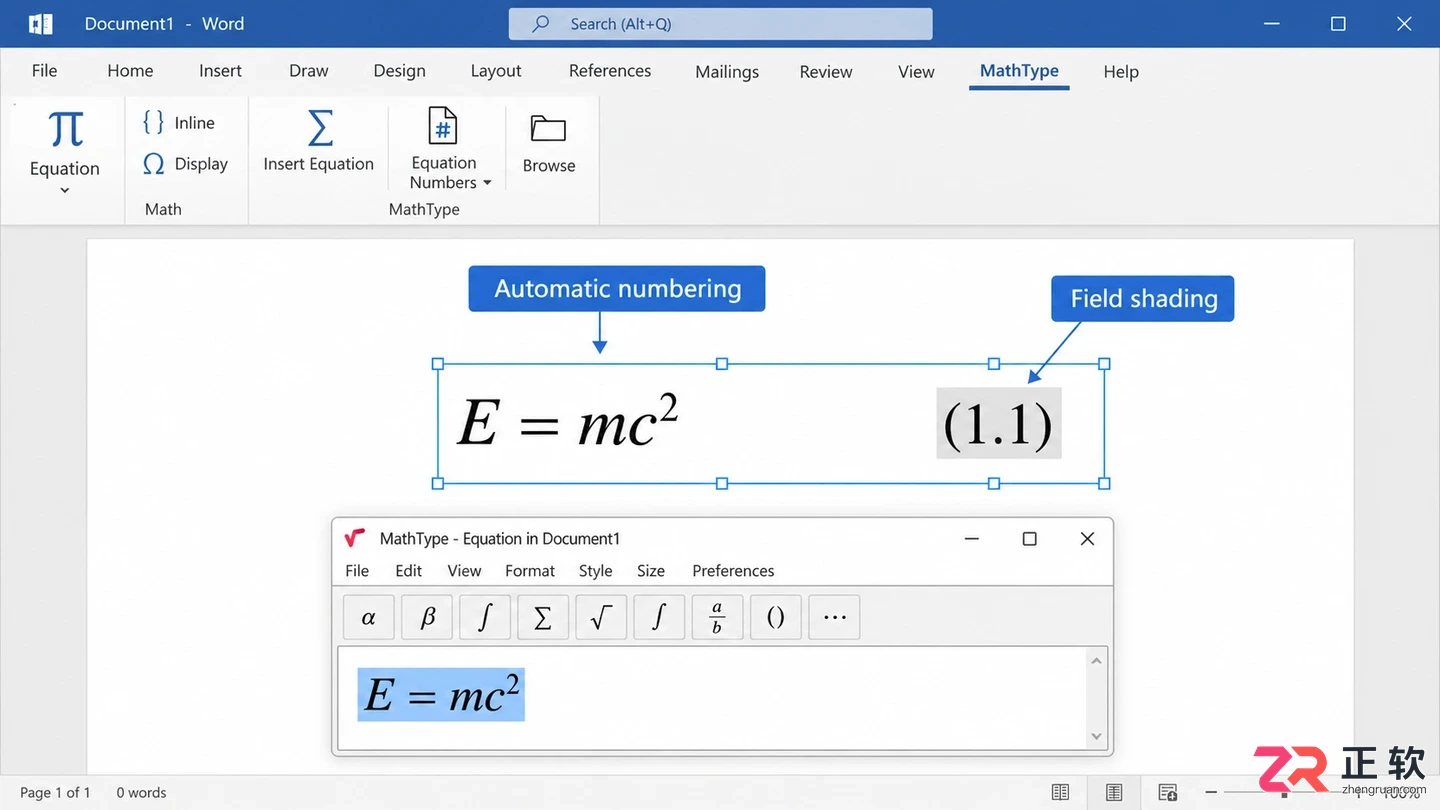
Task: Open the Draw ribbon tab
Action: point(309,71)
